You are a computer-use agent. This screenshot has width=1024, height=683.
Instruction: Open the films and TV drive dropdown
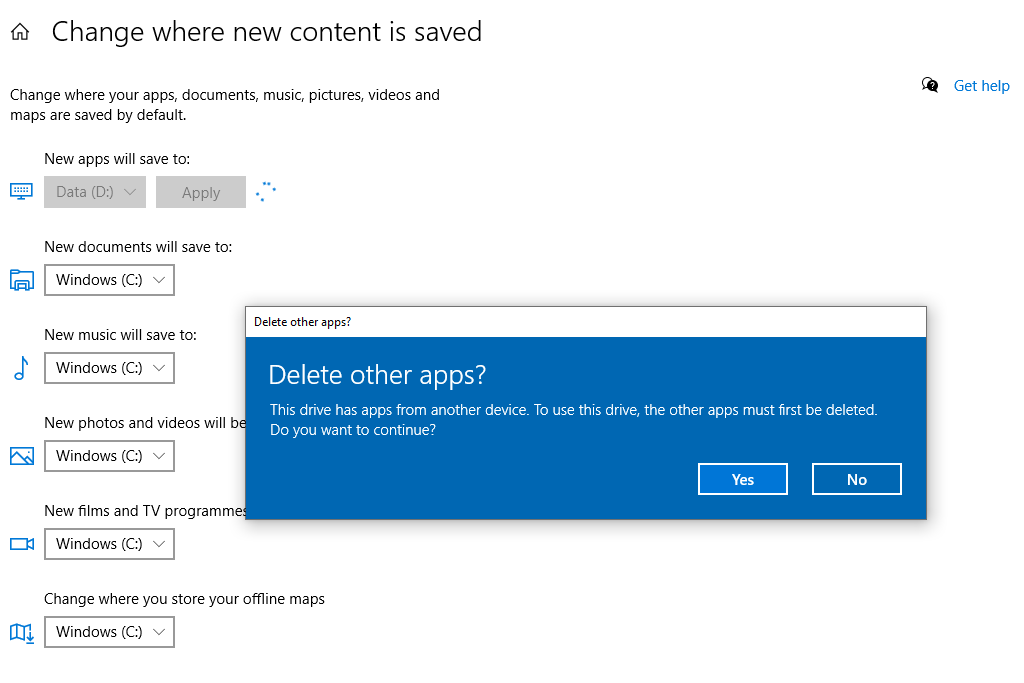click(x=109, y=544)
